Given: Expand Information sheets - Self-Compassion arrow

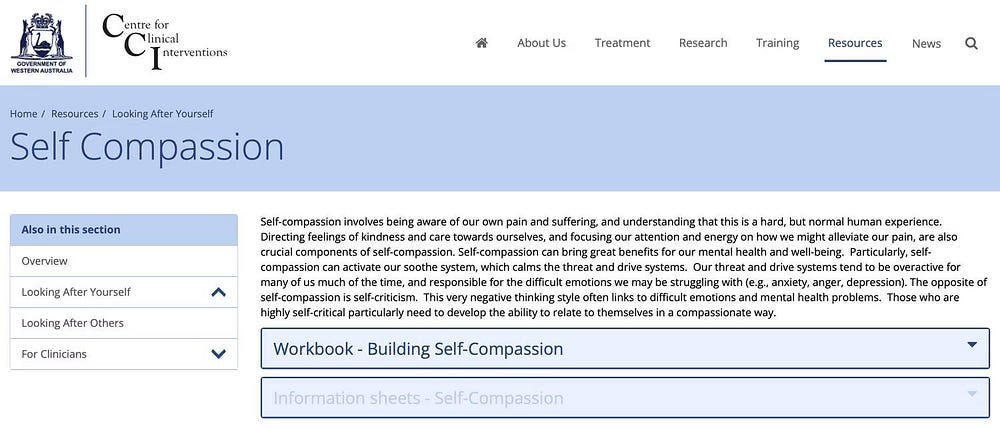Looking at the screenshot, I should pyautogui.click(x=972, y=394).
